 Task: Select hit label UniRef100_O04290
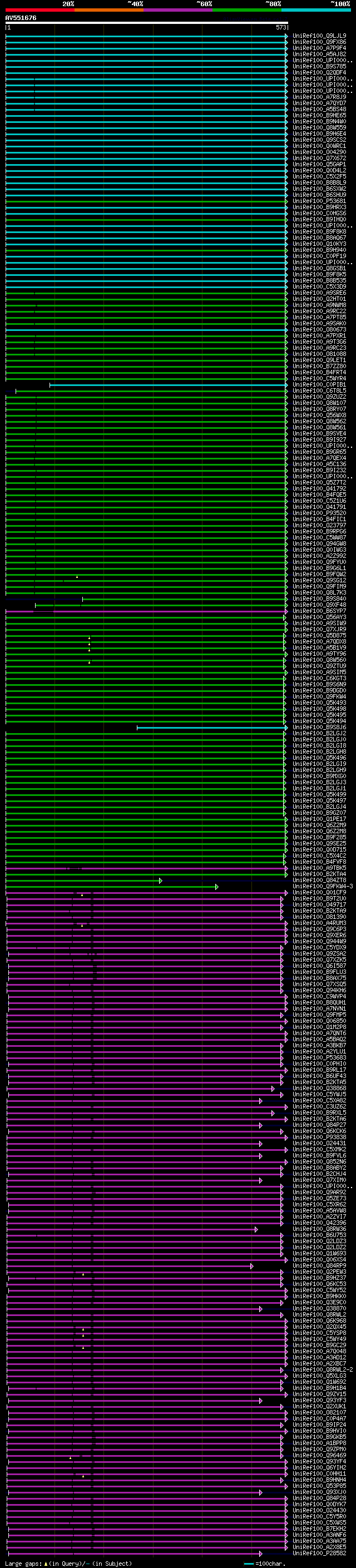click(x=319, y=152)
